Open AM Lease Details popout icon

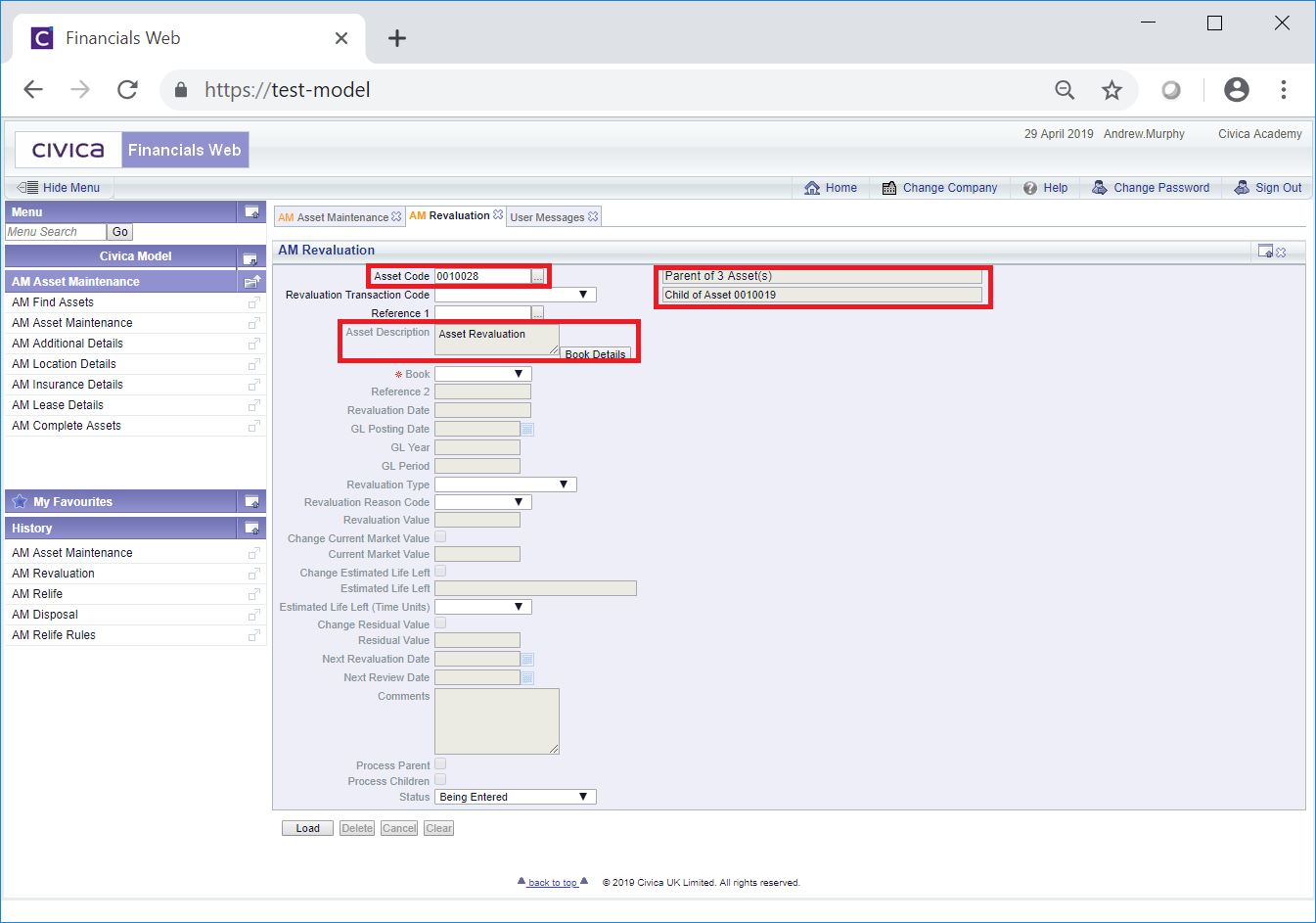click(254, 405)
